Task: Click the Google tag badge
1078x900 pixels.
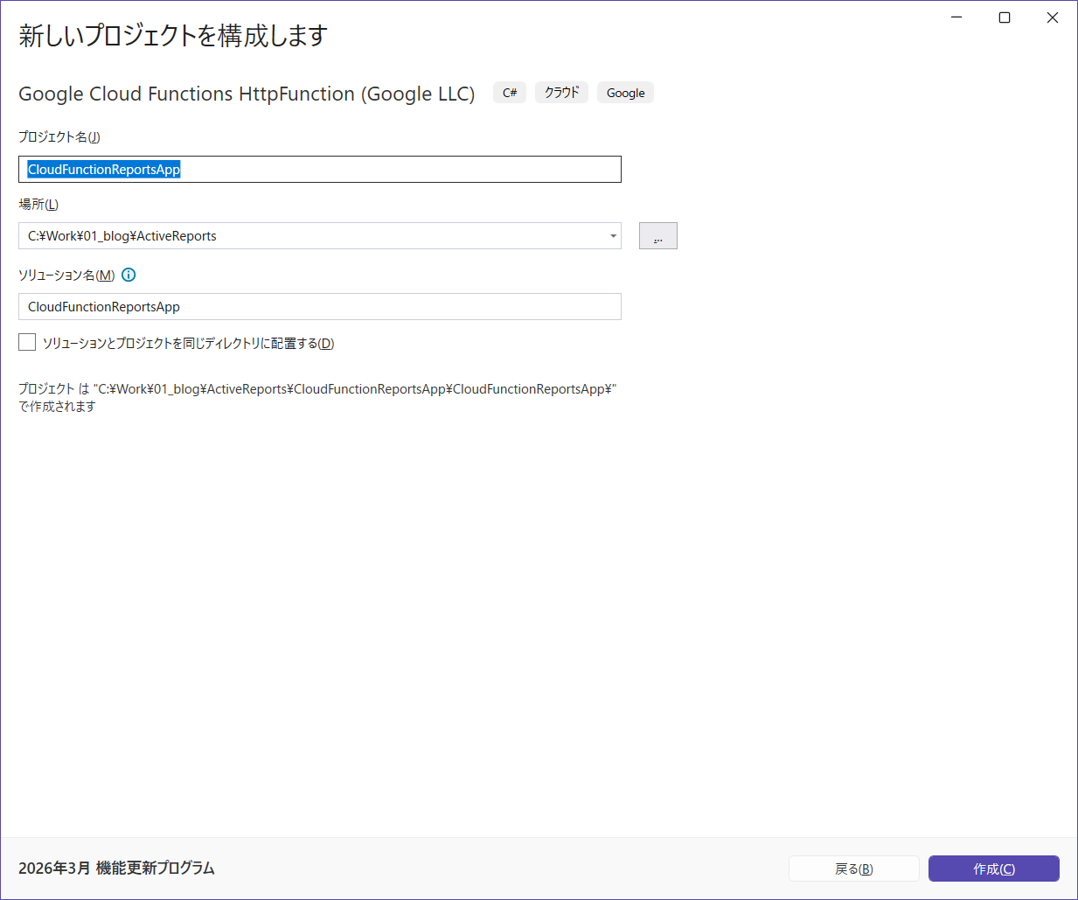Action: pyautogui.click(x=626, y=93)
